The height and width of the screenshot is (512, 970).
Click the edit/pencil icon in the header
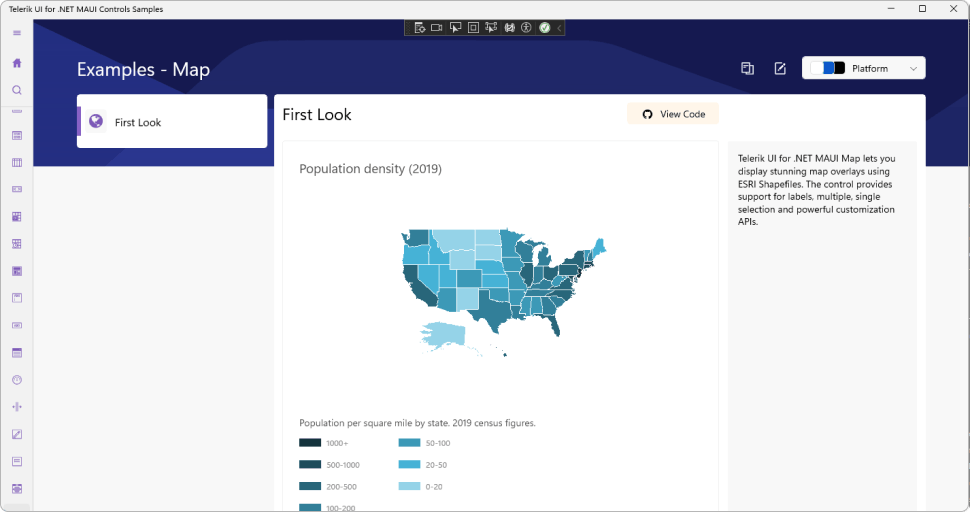point(780,69)
